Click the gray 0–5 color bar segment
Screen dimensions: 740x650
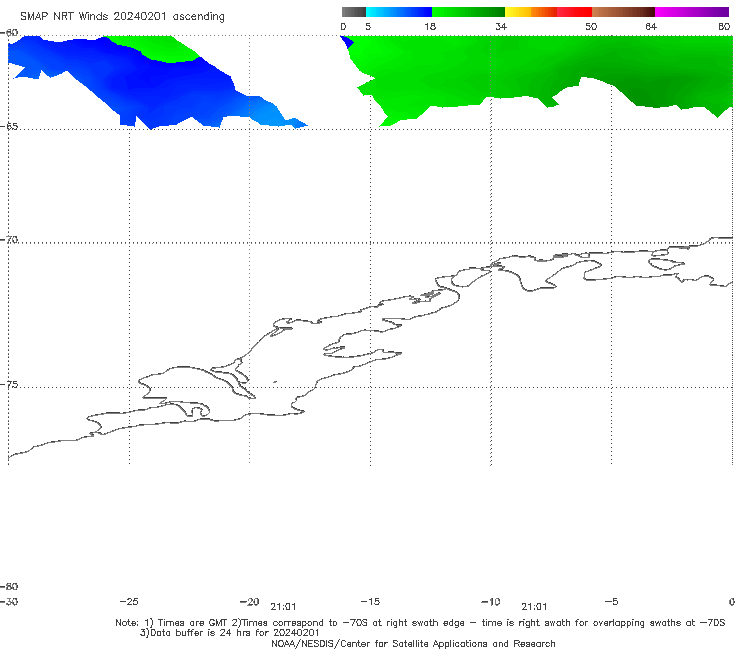[353, 12]
